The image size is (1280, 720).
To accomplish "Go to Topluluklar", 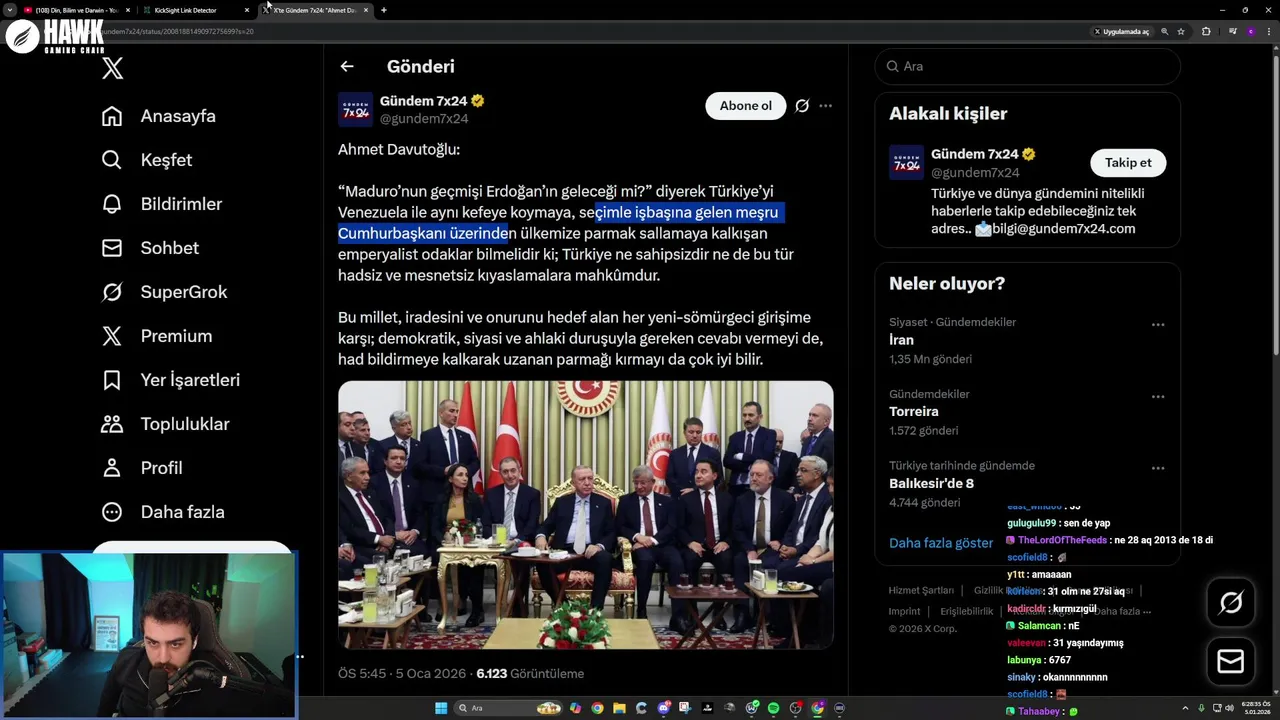I will tap(166, 424).
